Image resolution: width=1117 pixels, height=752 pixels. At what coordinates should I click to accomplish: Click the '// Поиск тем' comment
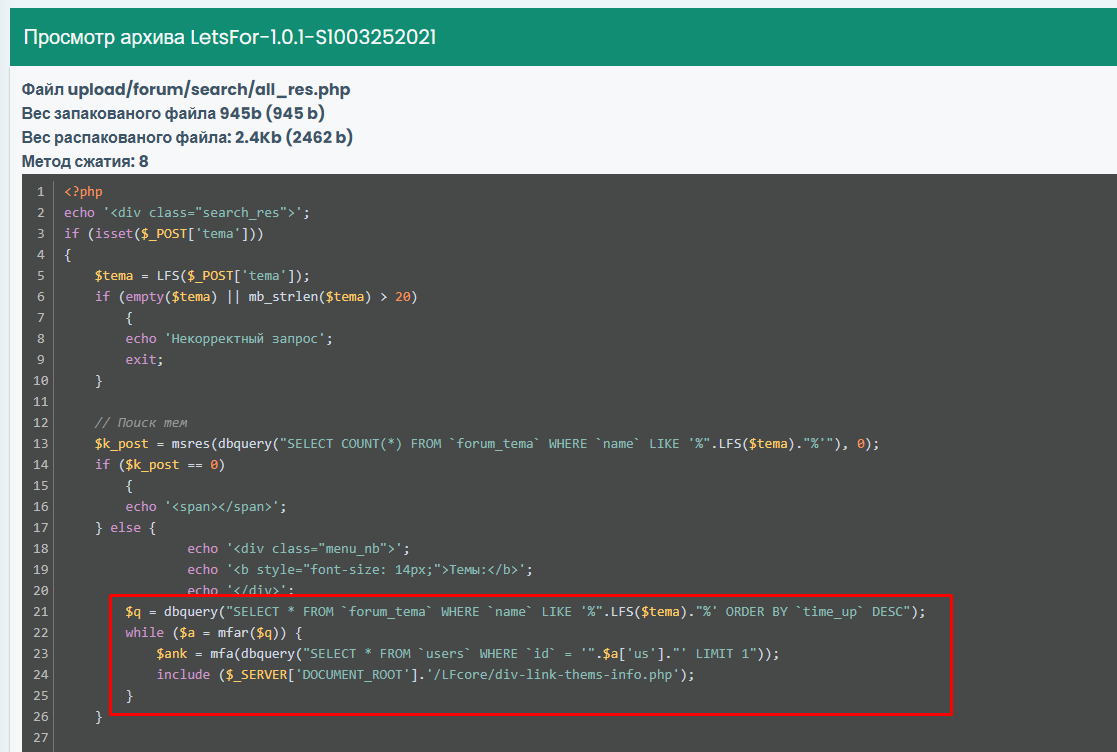(x=141, y=423)
